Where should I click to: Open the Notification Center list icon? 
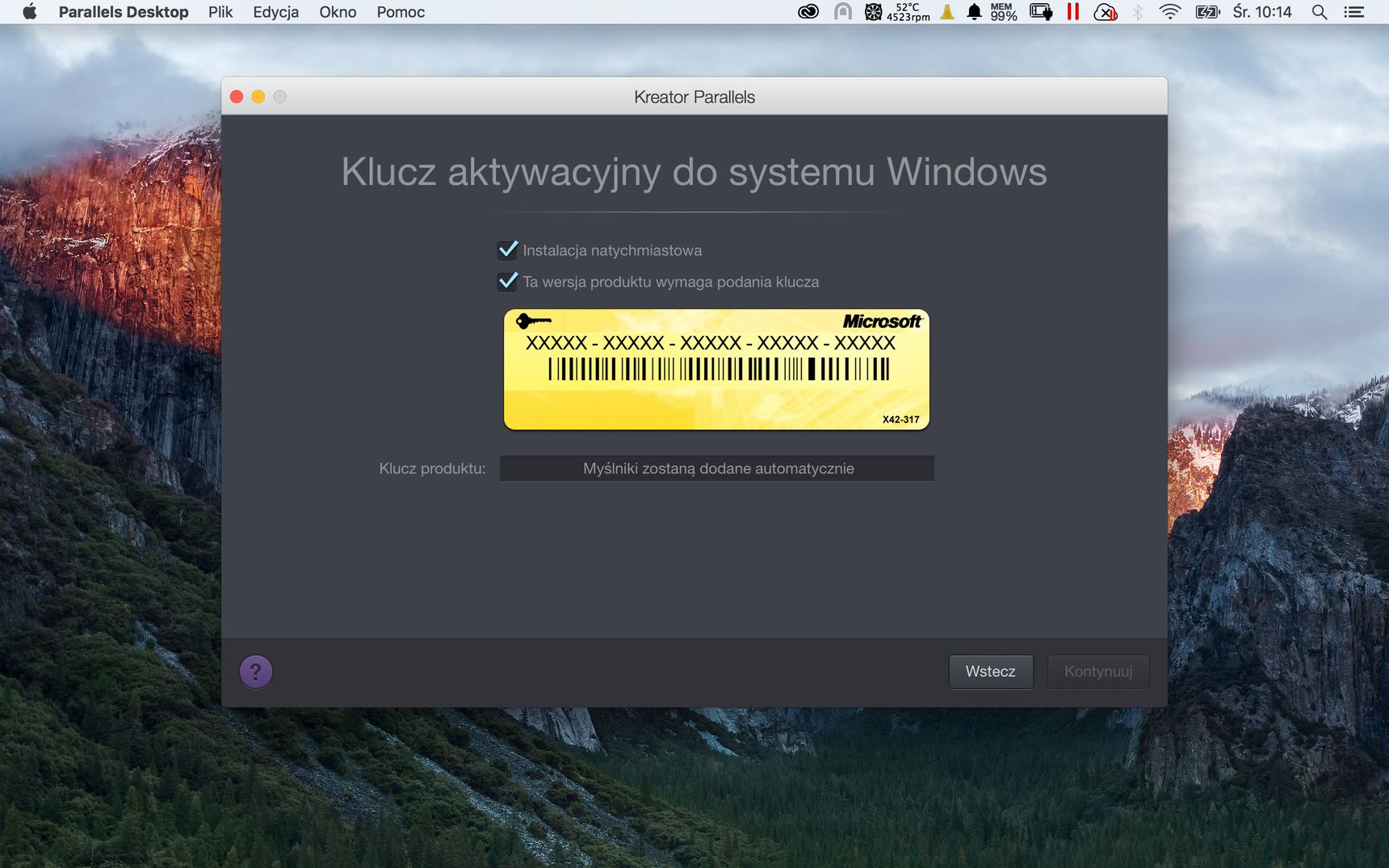1354,11
